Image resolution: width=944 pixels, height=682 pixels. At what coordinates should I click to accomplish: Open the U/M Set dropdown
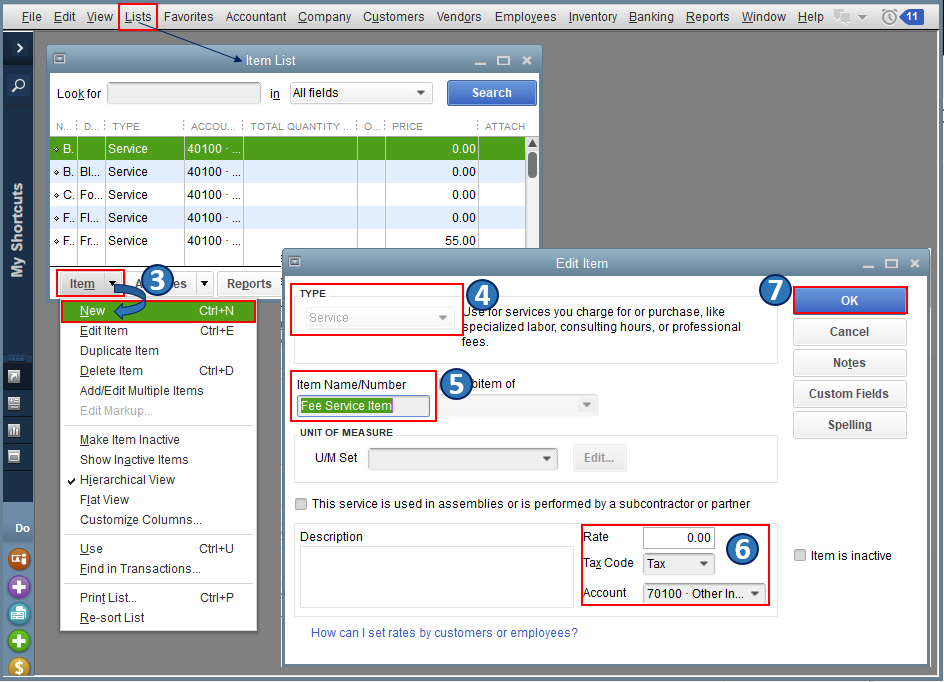coord(462,458)
